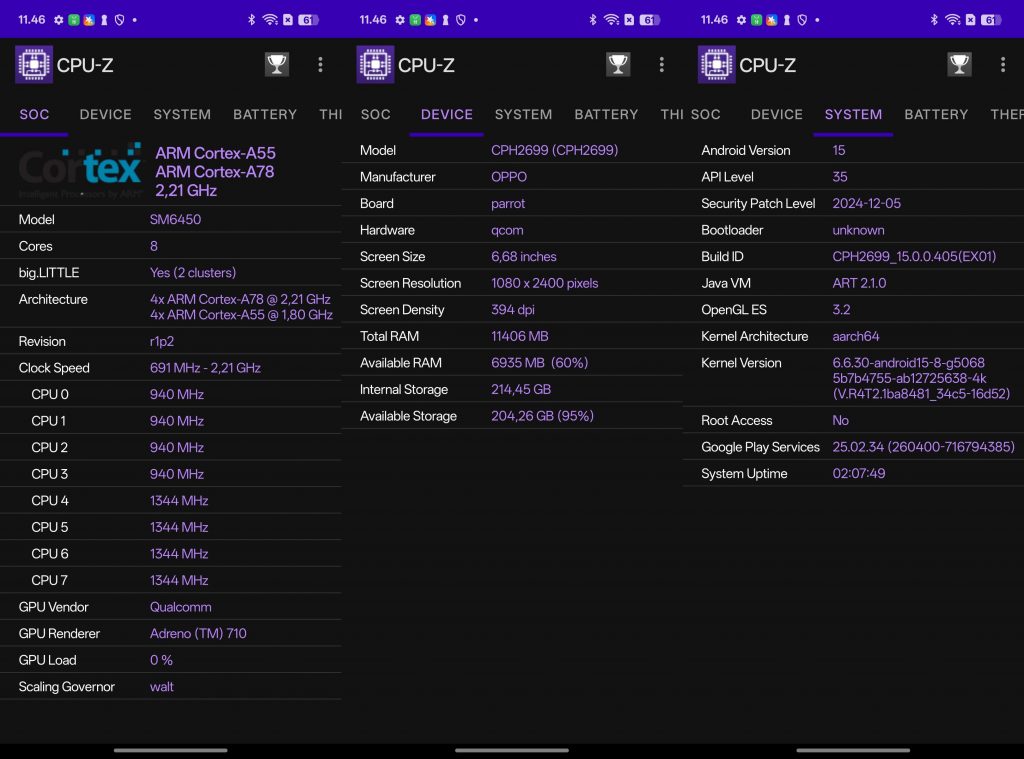Tap GPU Load '0 %' value
Image resolution: width=1024 pixels, height=759 pixels.
pyautogui.click(x=161, y=660)
